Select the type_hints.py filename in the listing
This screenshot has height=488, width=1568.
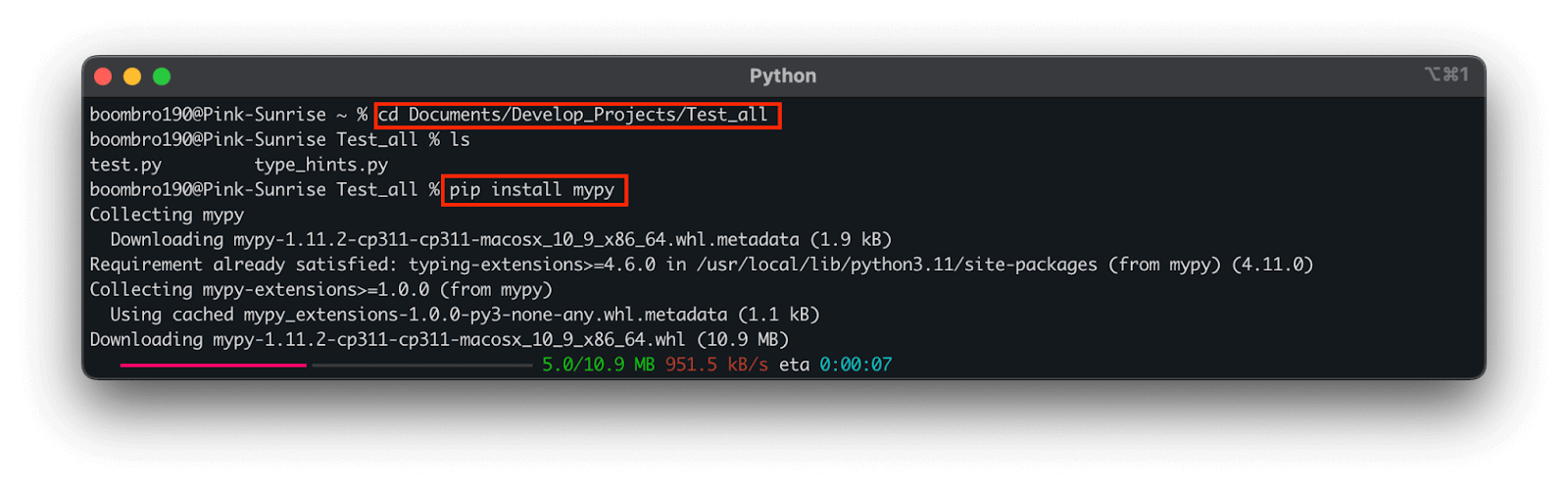pyautogui.click(x=321, y=165)
